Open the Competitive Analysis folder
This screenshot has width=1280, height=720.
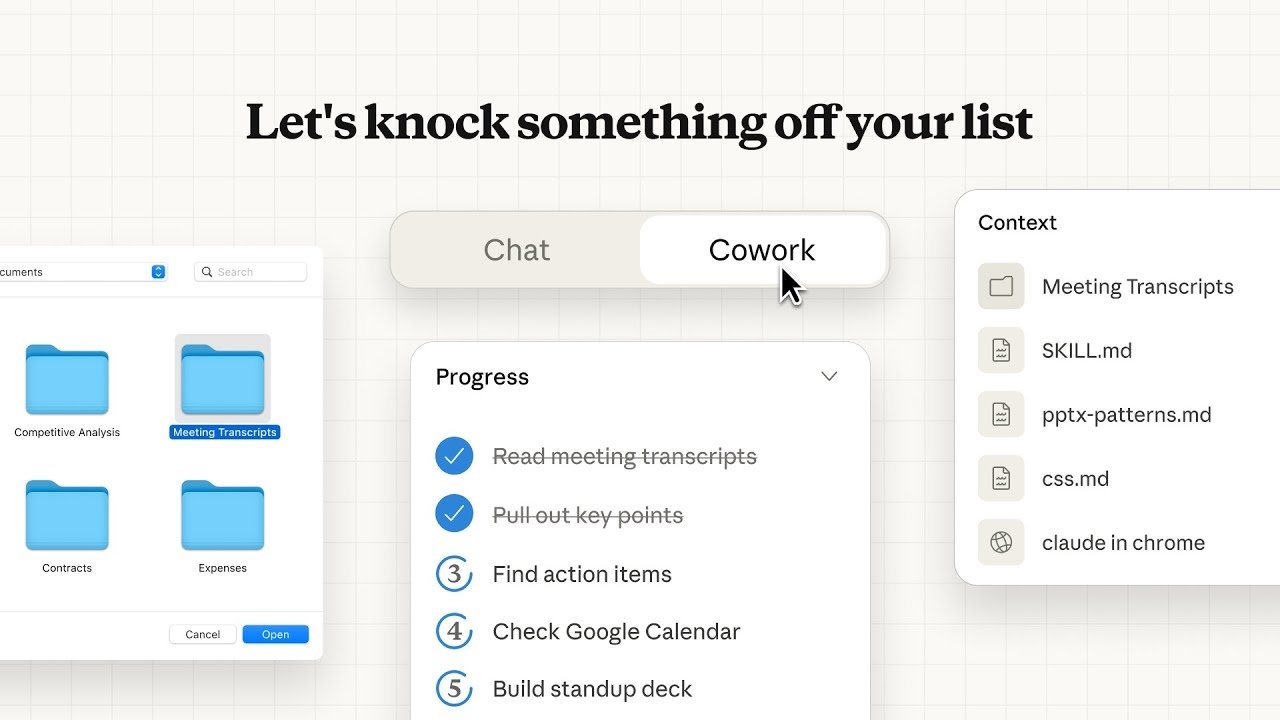[x=66, y=380]
